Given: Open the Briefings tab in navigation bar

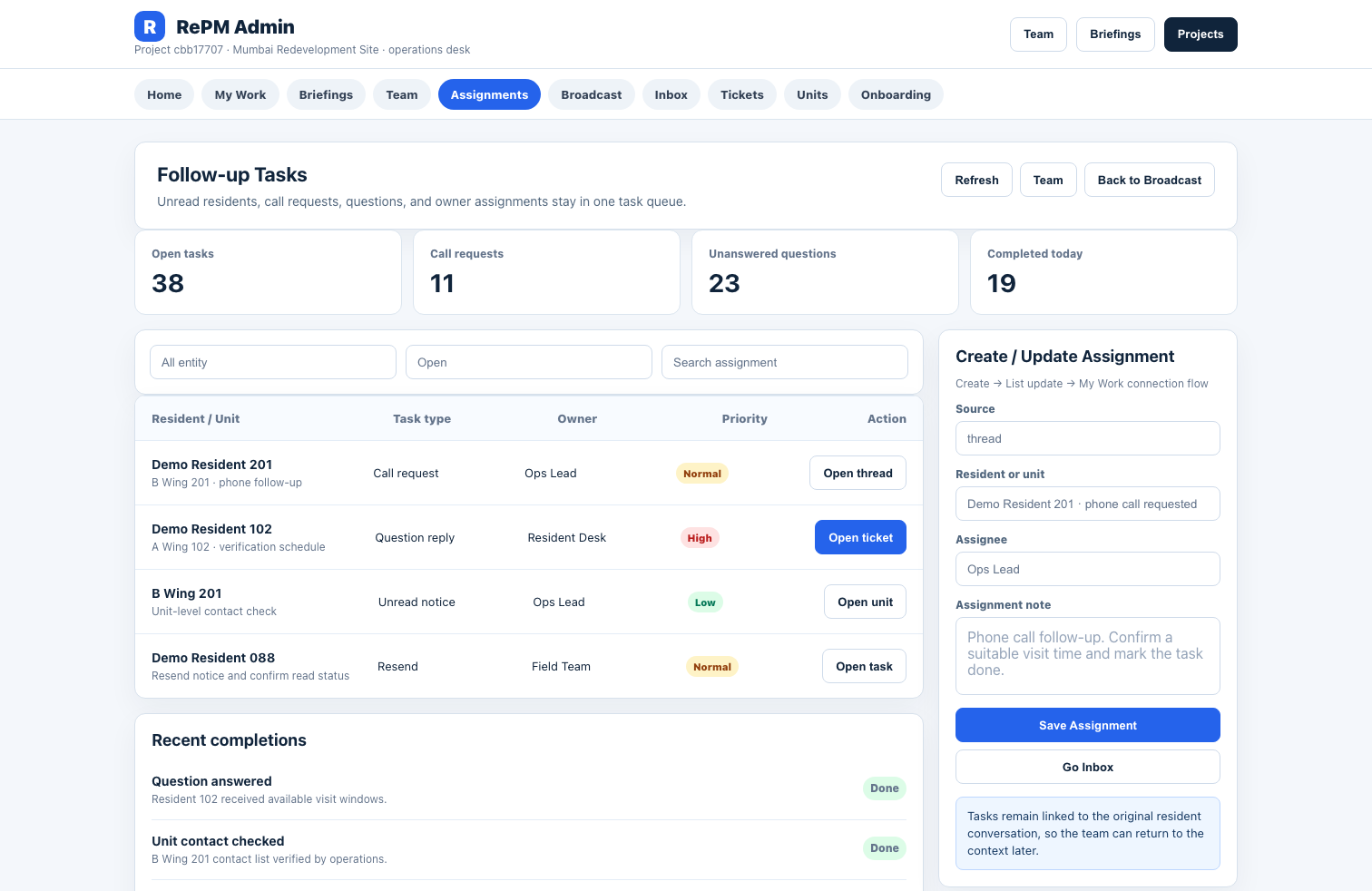Looking at the screenshot, I should tap(326, 94).
